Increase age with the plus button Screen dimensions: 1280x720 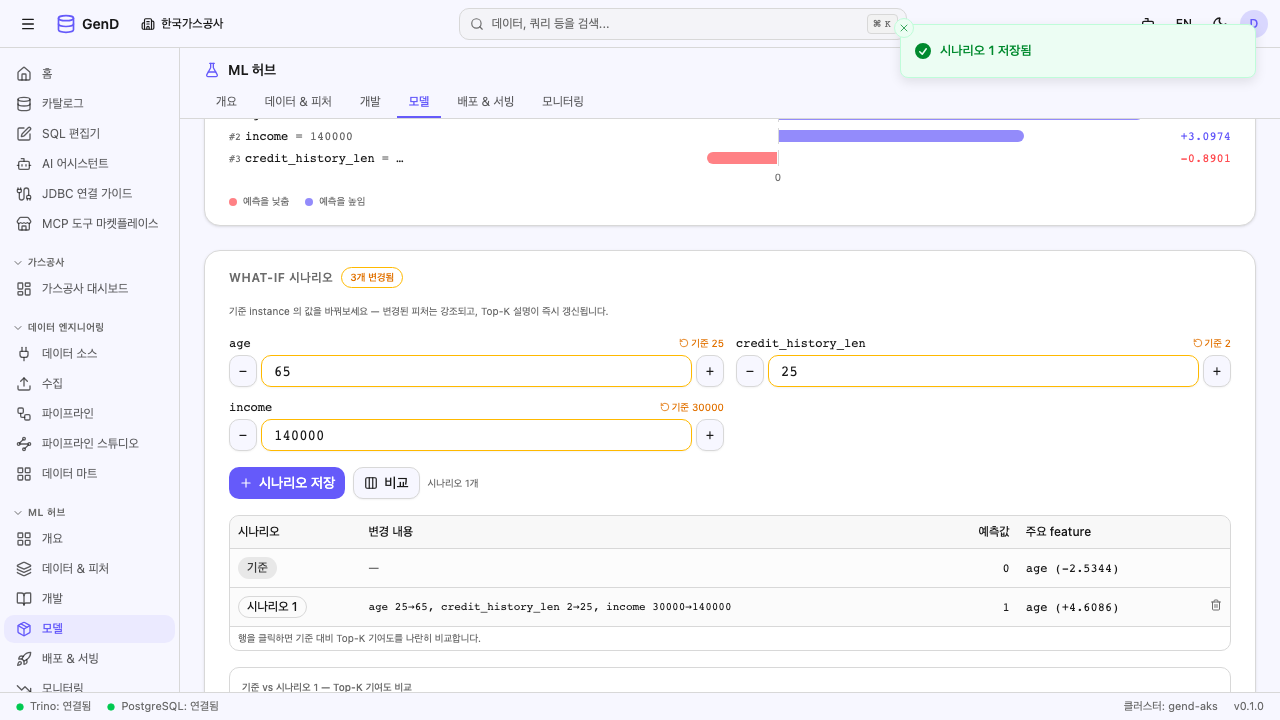(710, 371)
